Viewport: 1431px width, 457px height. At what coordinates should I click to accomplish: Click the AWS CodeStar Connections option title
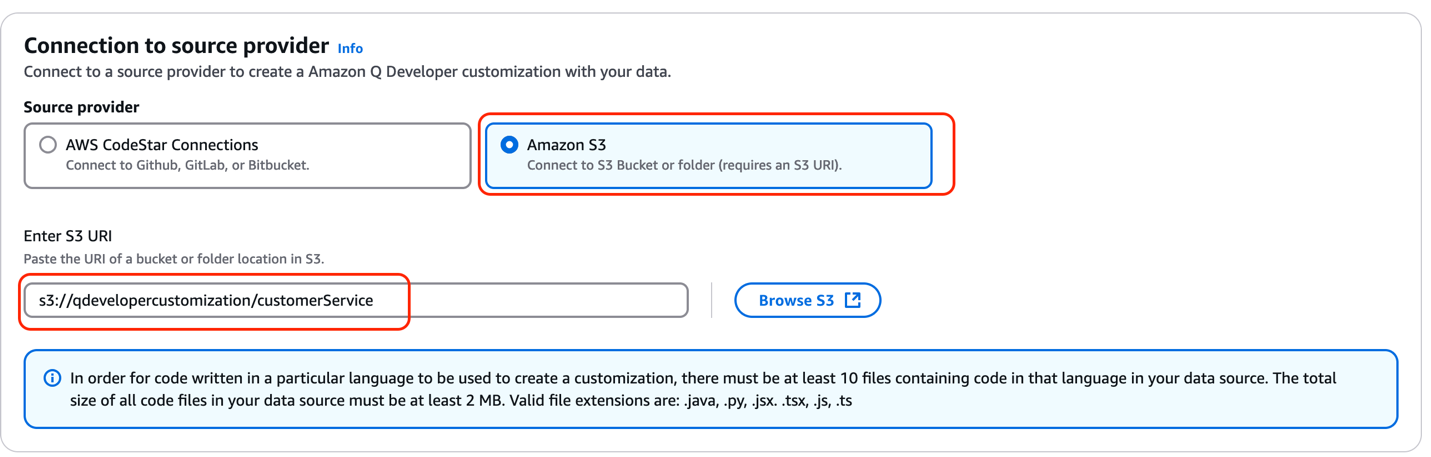click(x=162, y=145)
